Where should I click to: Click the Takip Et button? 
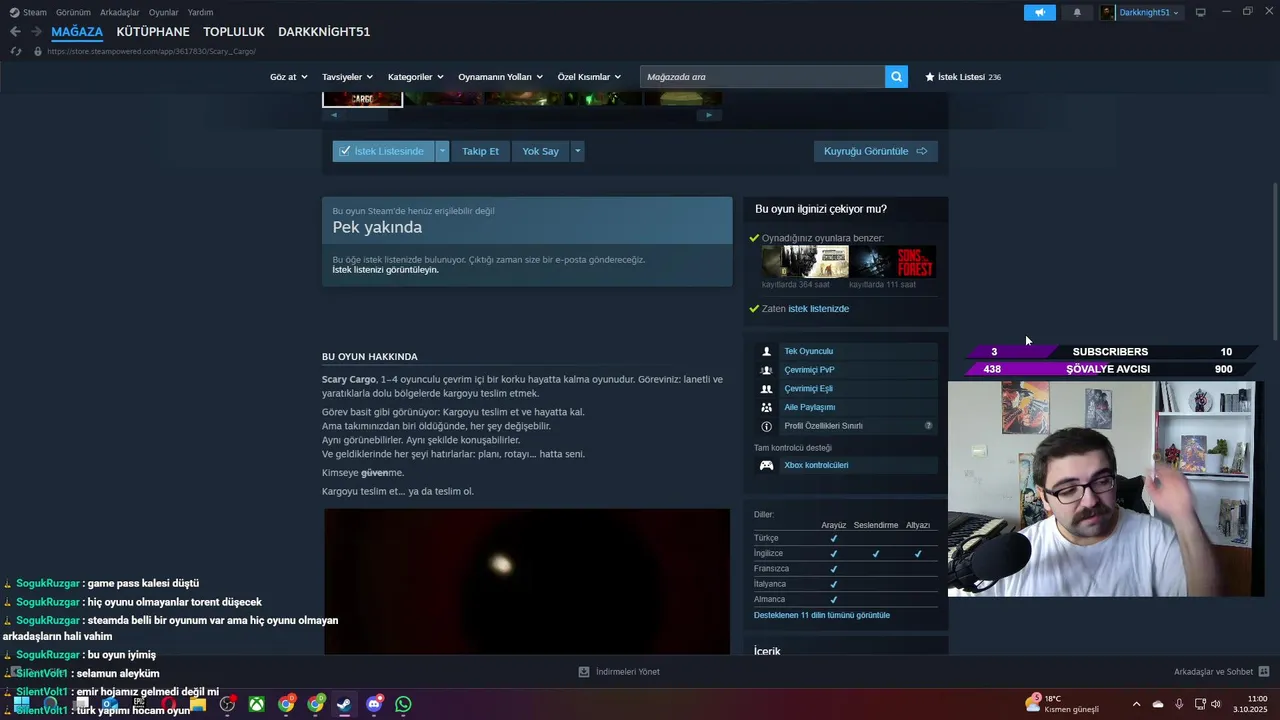coord(480,151)
